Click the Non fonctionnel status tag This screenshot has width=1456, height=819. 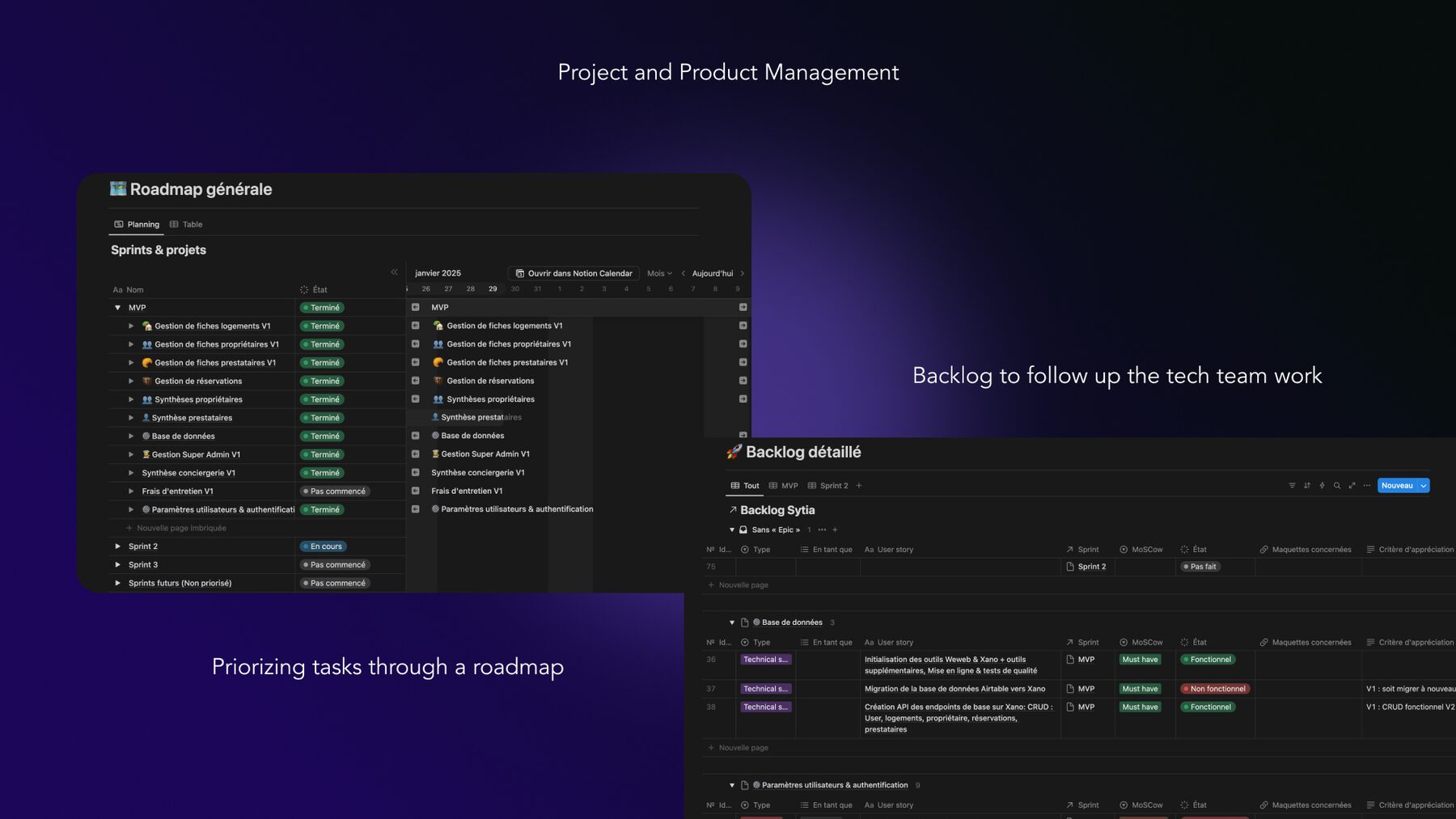tap(1215, 690)
